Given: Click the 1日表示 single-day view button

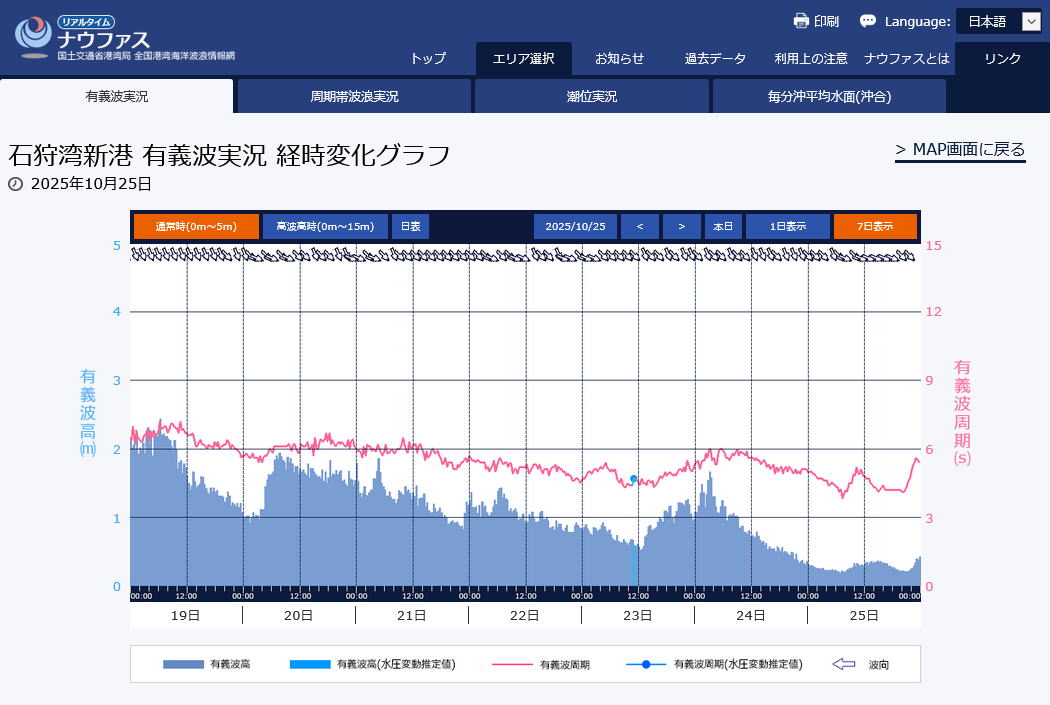Looking at the screenshot, I should [x=787, y=227].
